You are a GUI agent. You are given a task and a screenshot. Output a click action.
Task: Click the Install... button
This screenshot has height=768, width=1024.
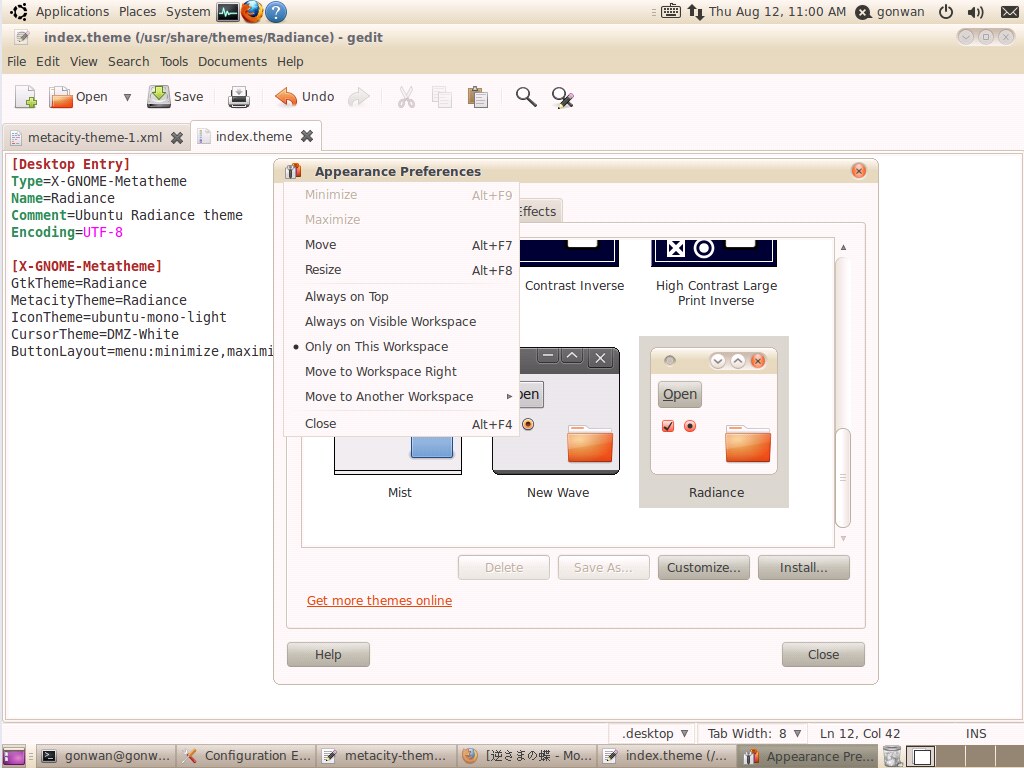point(804,568)
